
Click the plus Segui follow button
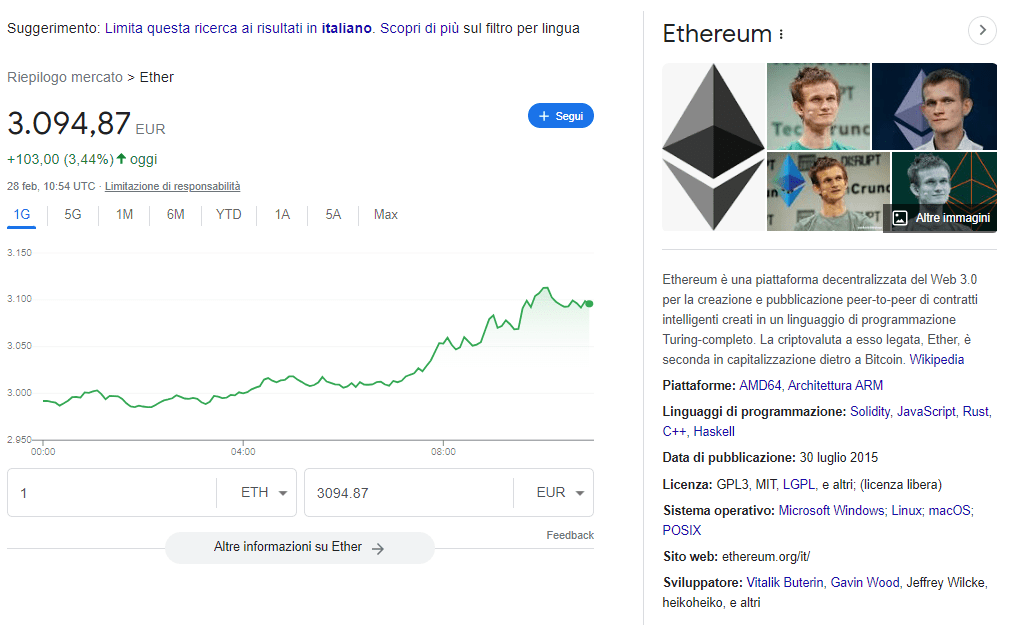click(x=560, y=116)
